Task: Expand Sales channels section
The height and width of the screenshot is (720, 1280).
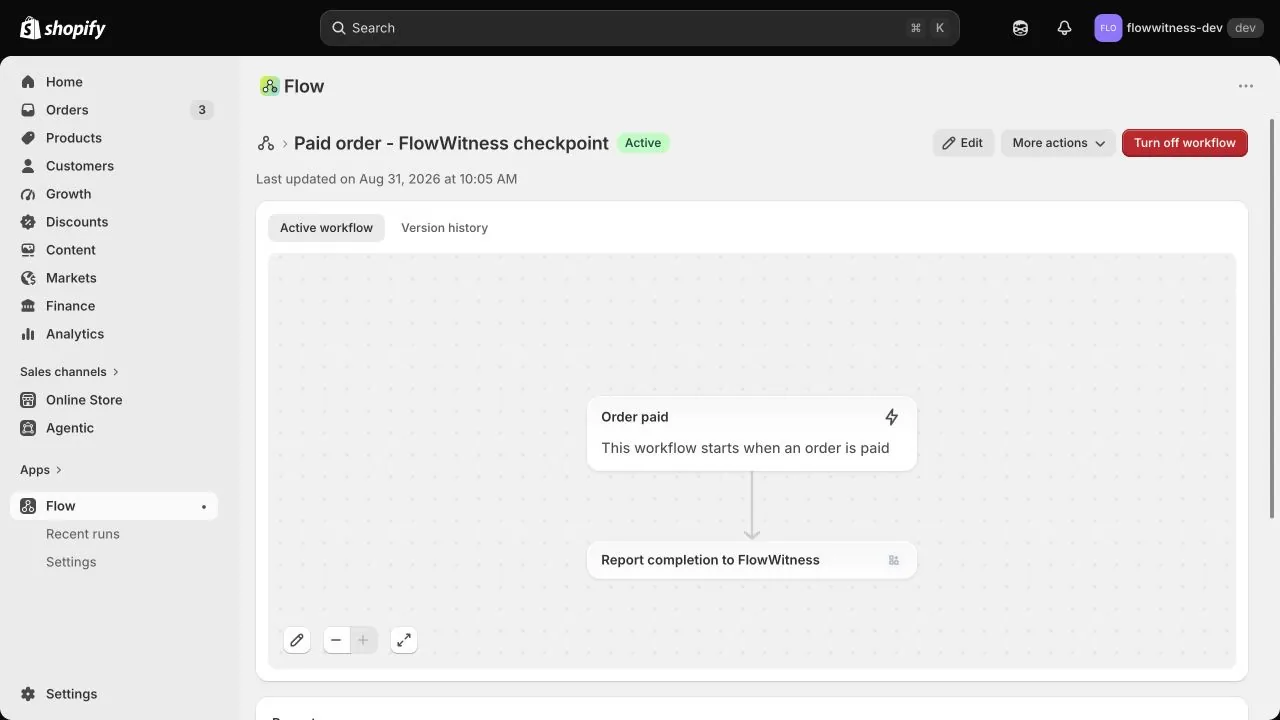Action: click(x=70, y=372)
